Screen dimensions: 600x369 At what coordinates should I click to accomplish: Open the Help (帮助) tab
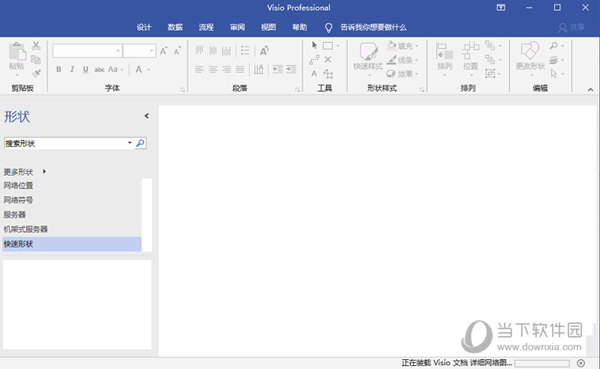click(299, 27)
